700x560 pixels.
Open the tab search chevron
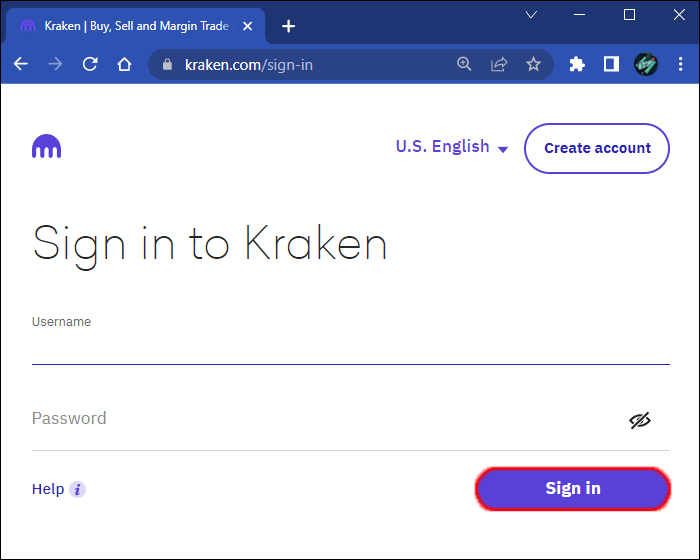click(x=531, y=15)
